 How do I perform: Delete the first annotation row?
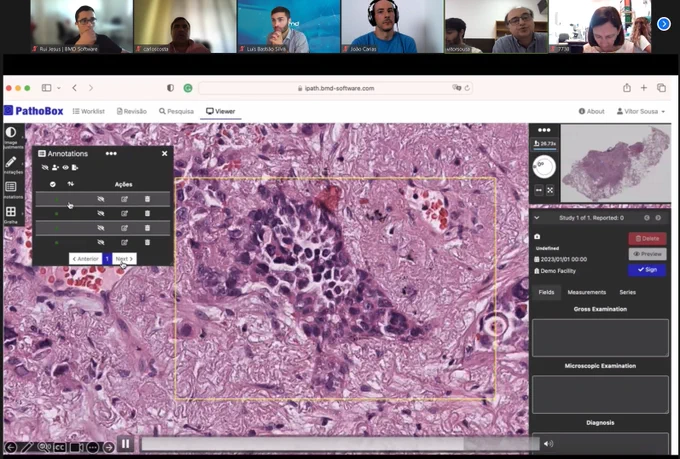coord(147,199)
